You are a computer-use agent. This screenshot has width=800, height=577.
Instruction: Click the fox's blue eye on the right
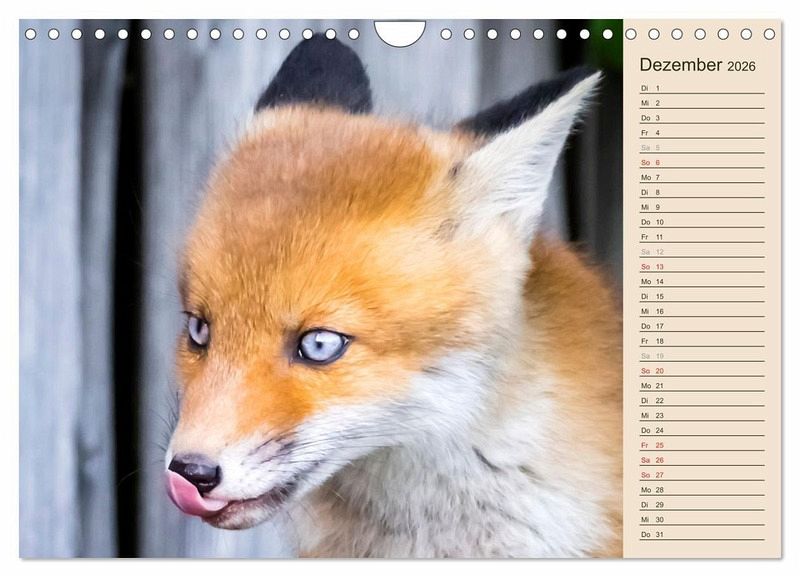pos(322,346)
